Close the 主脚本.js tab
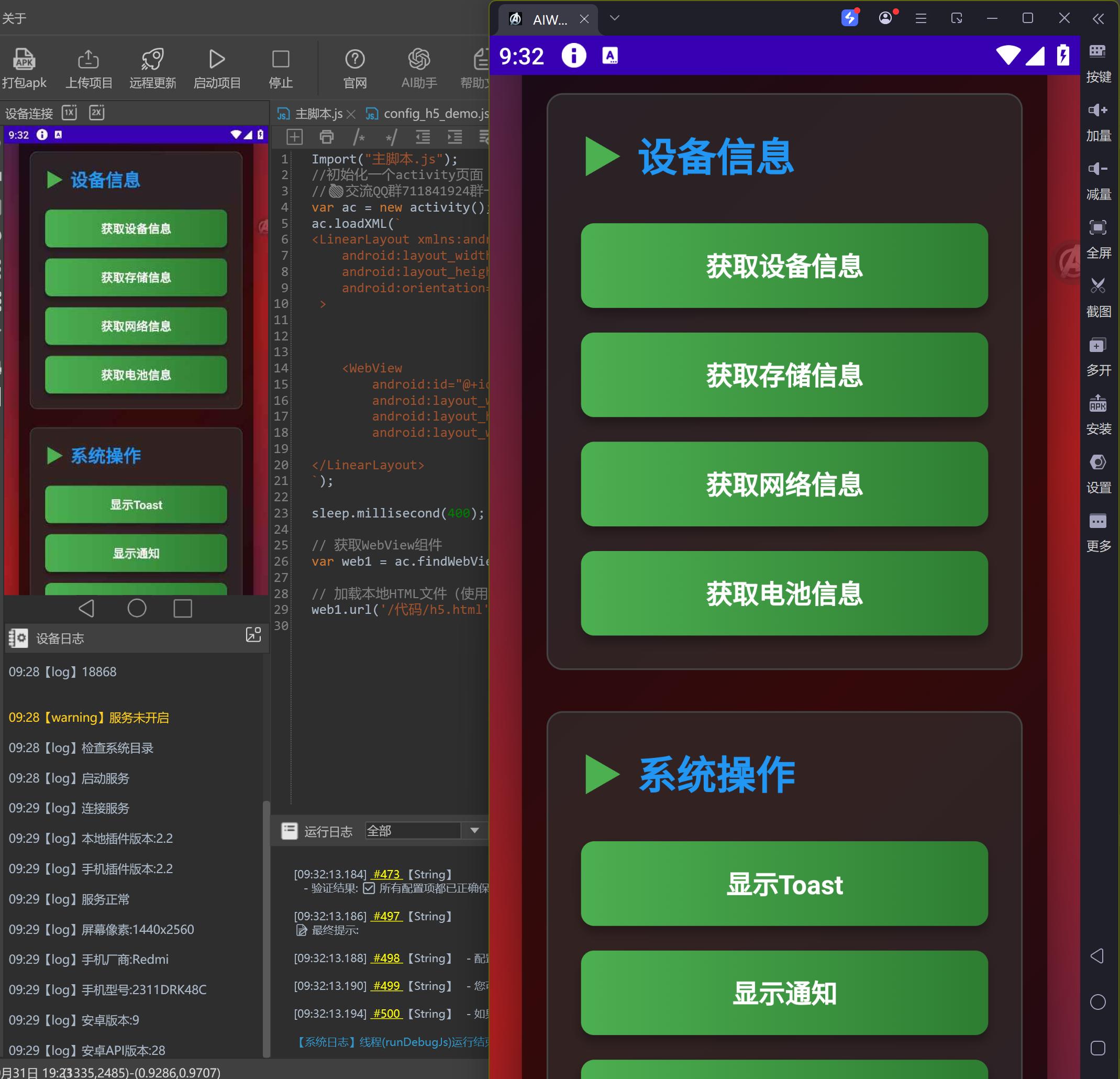This screenshot has width=1120, height=1079. (351, 114)
